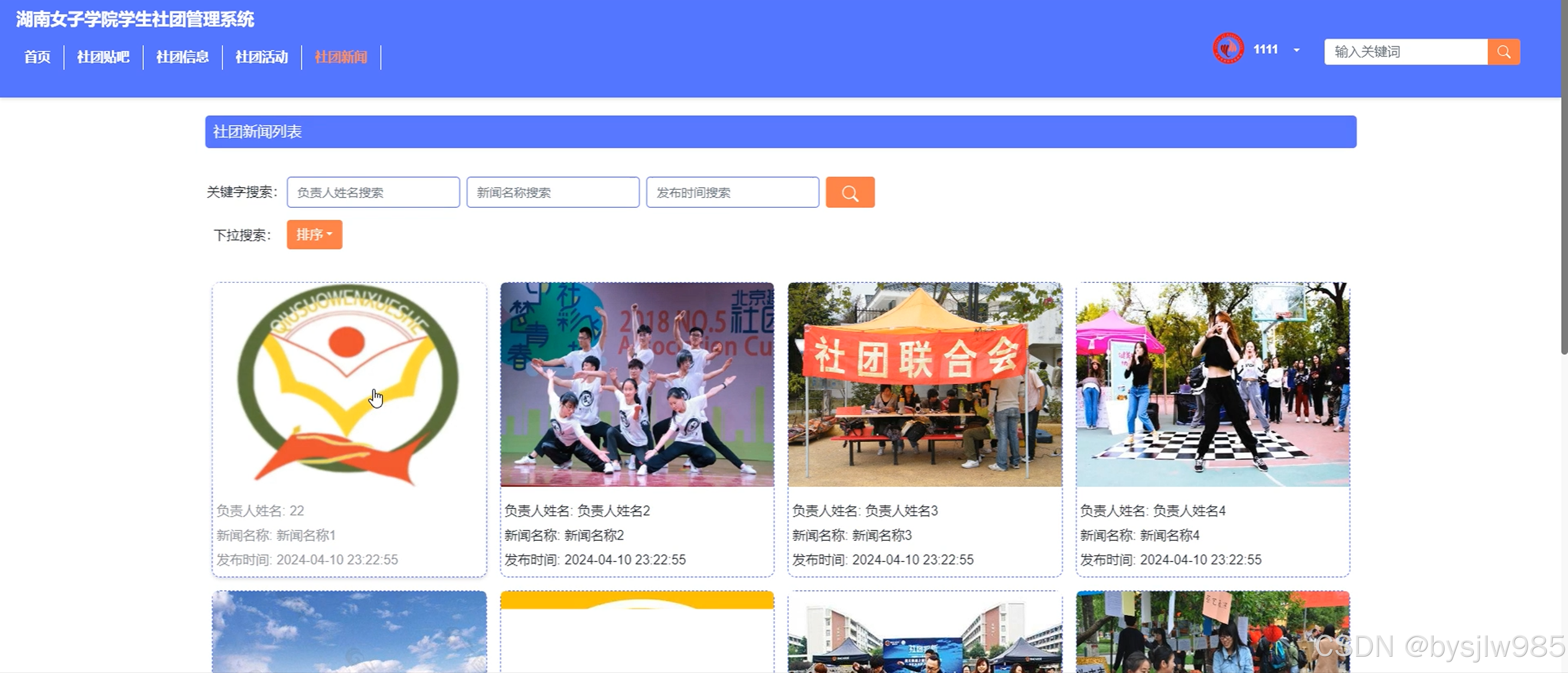The width and height of the screenshot is (1568, 673).
Task: Focus the 新闻名称搜索 input field
Action: [553, 192]
